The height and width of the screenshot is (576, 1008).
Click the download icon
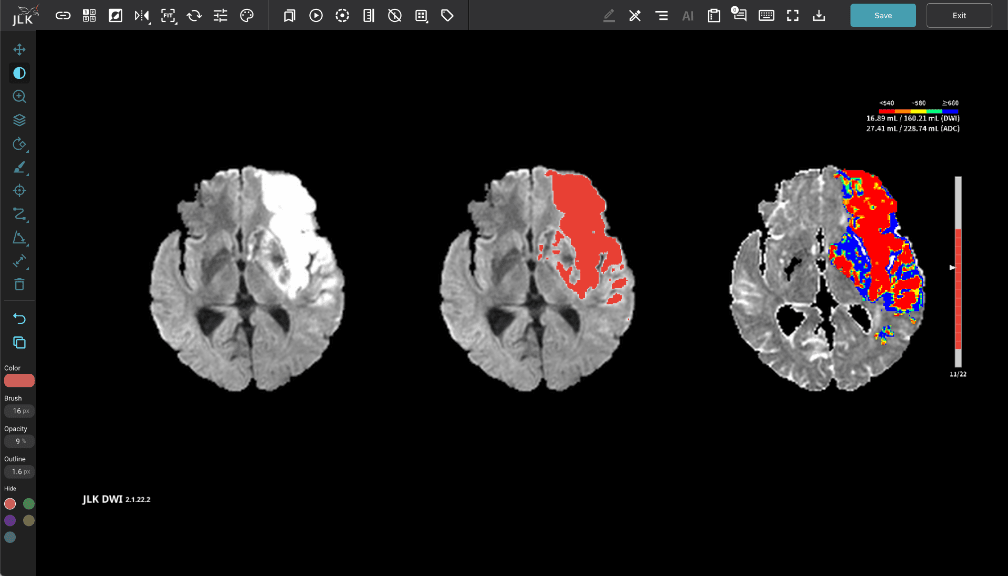(819, 15)
